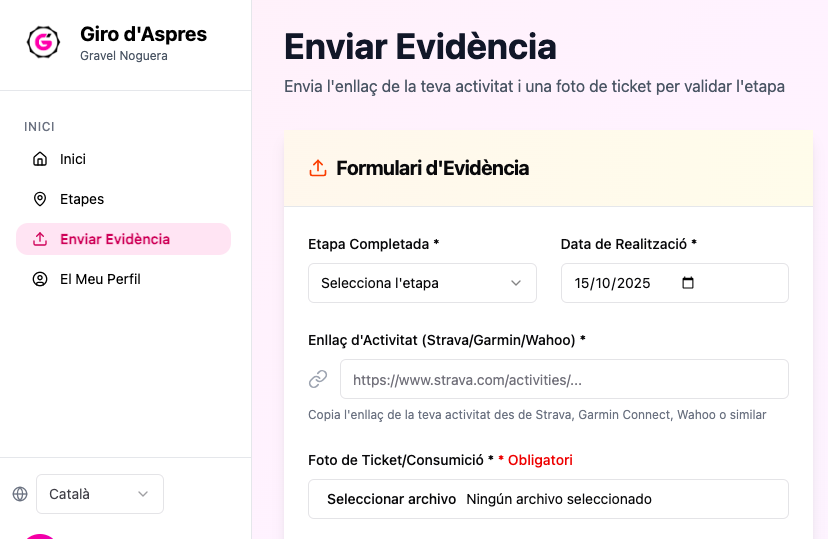
Task: Click the map pin icon beside Etapes
Action: point(40,199)
